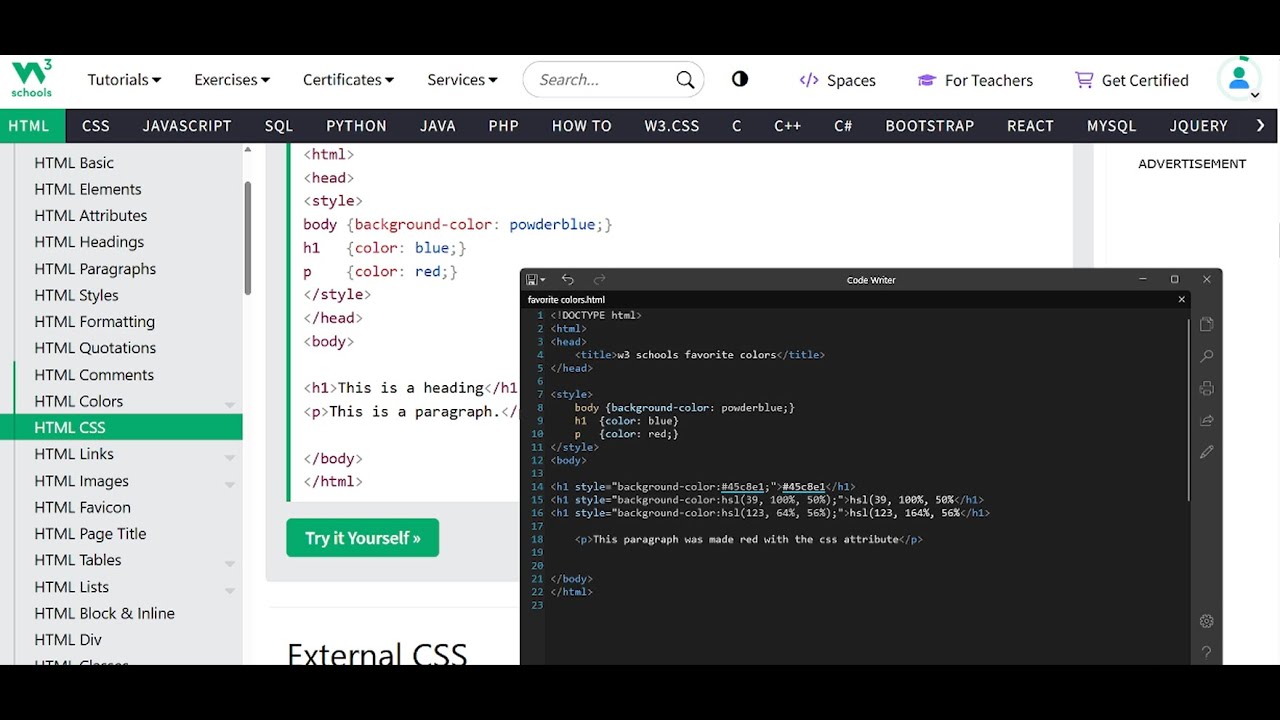
Task: Expand the HTML Images submenu arrow
Action: tap(230, 484)
